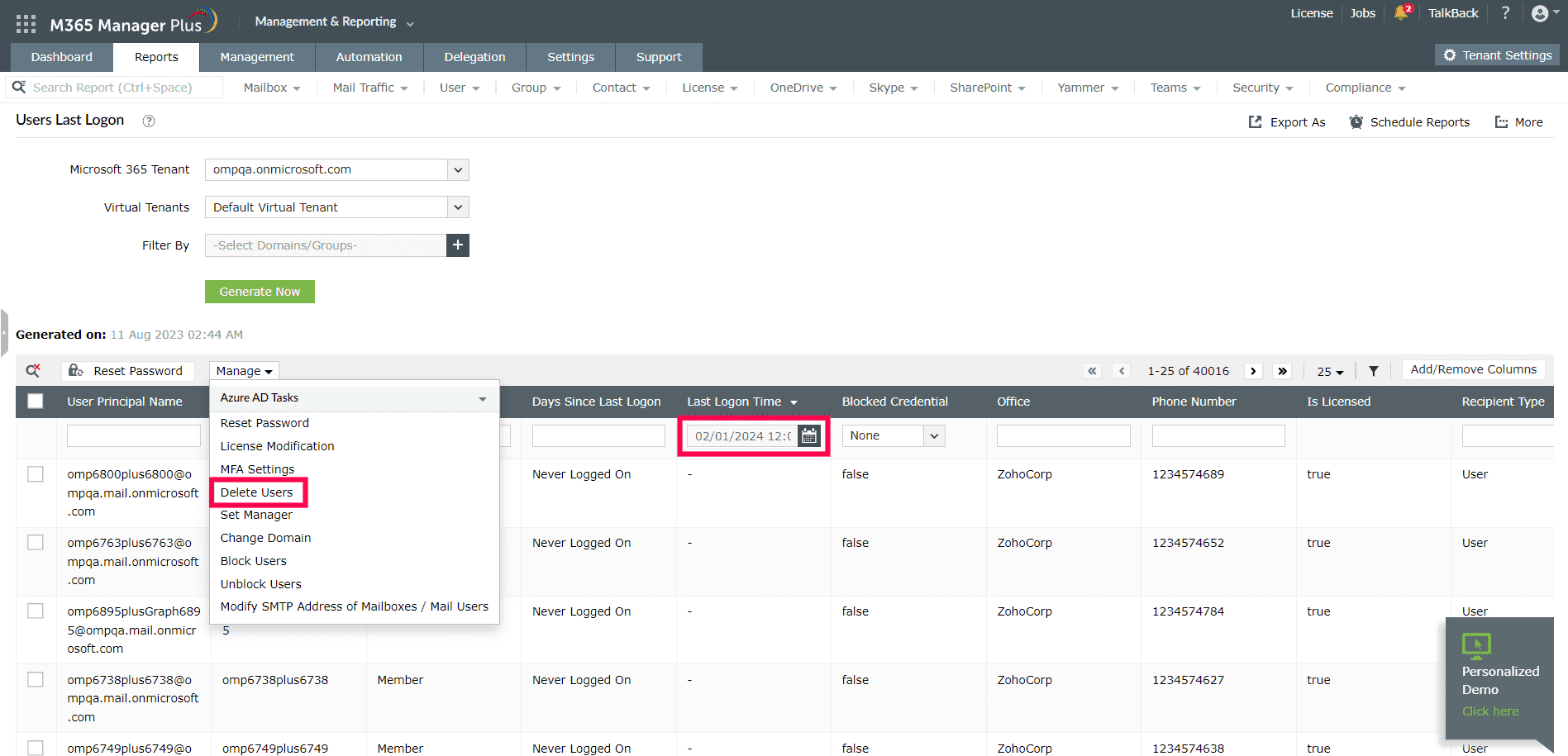Click the User Principal Name filter field
Viewport: 1568px width, 756px height.
click(x=134, y=435)
